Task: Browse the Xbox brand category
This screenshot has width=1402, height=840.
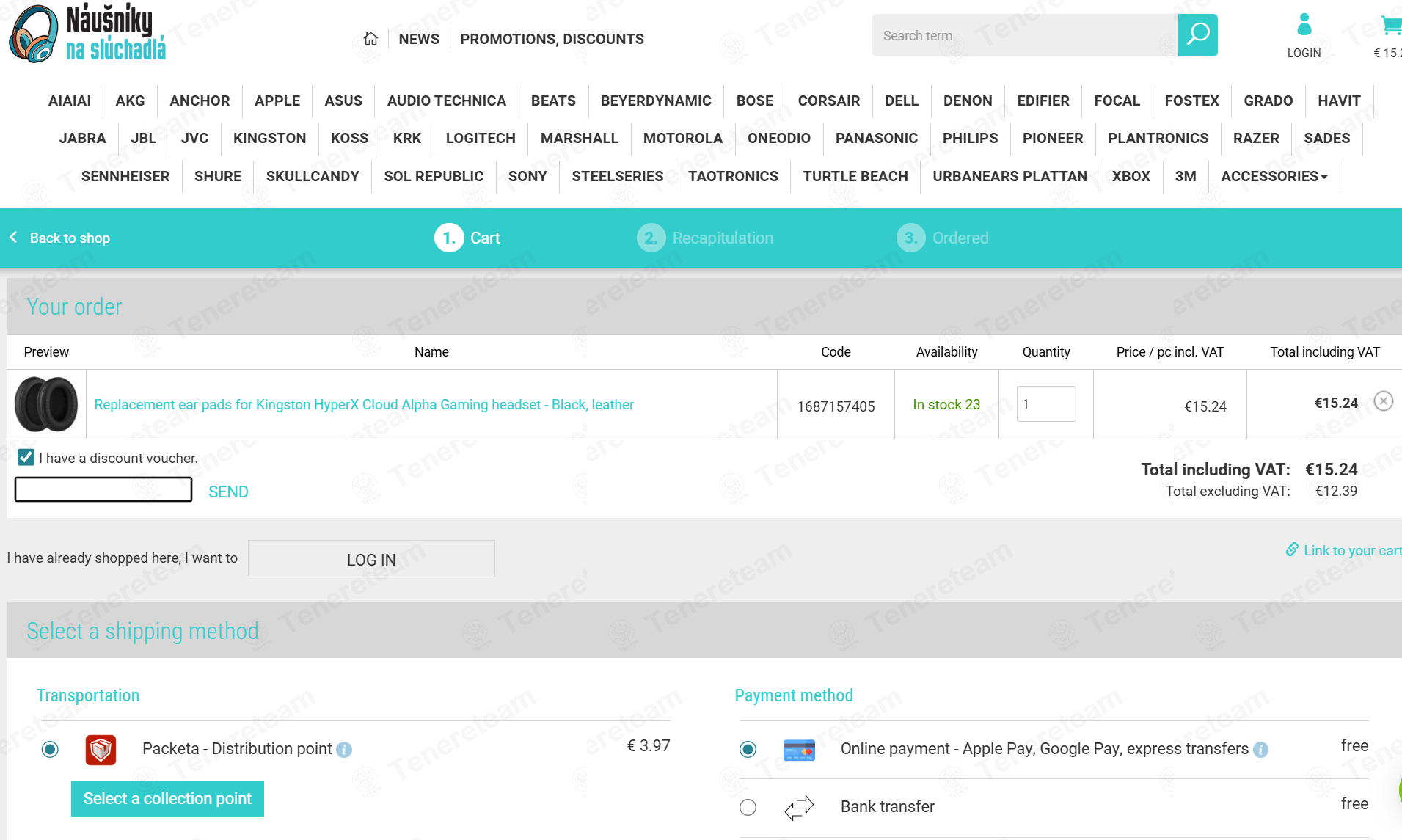Action: (x=1131, y=176)
